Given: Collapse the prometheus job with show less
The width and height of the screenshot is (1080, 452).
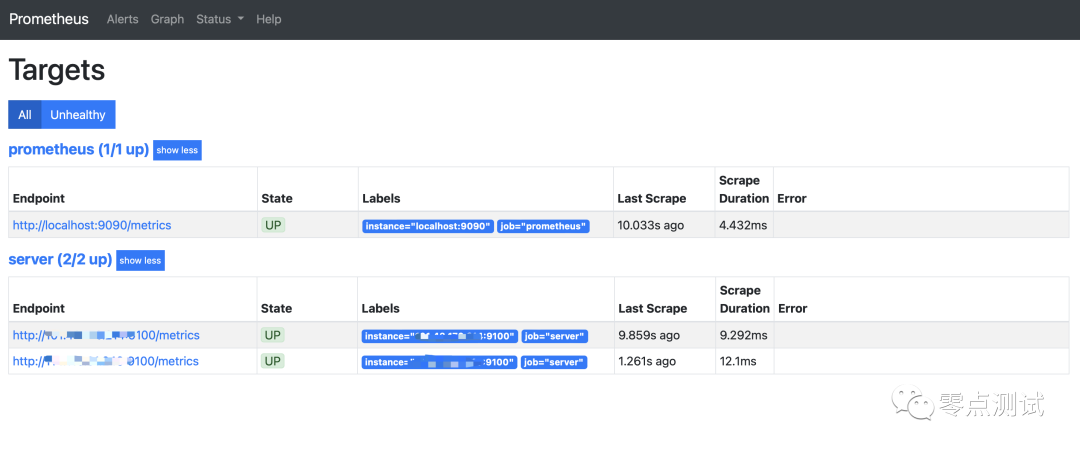Looking at the screenshot, I should coord(177,150).
